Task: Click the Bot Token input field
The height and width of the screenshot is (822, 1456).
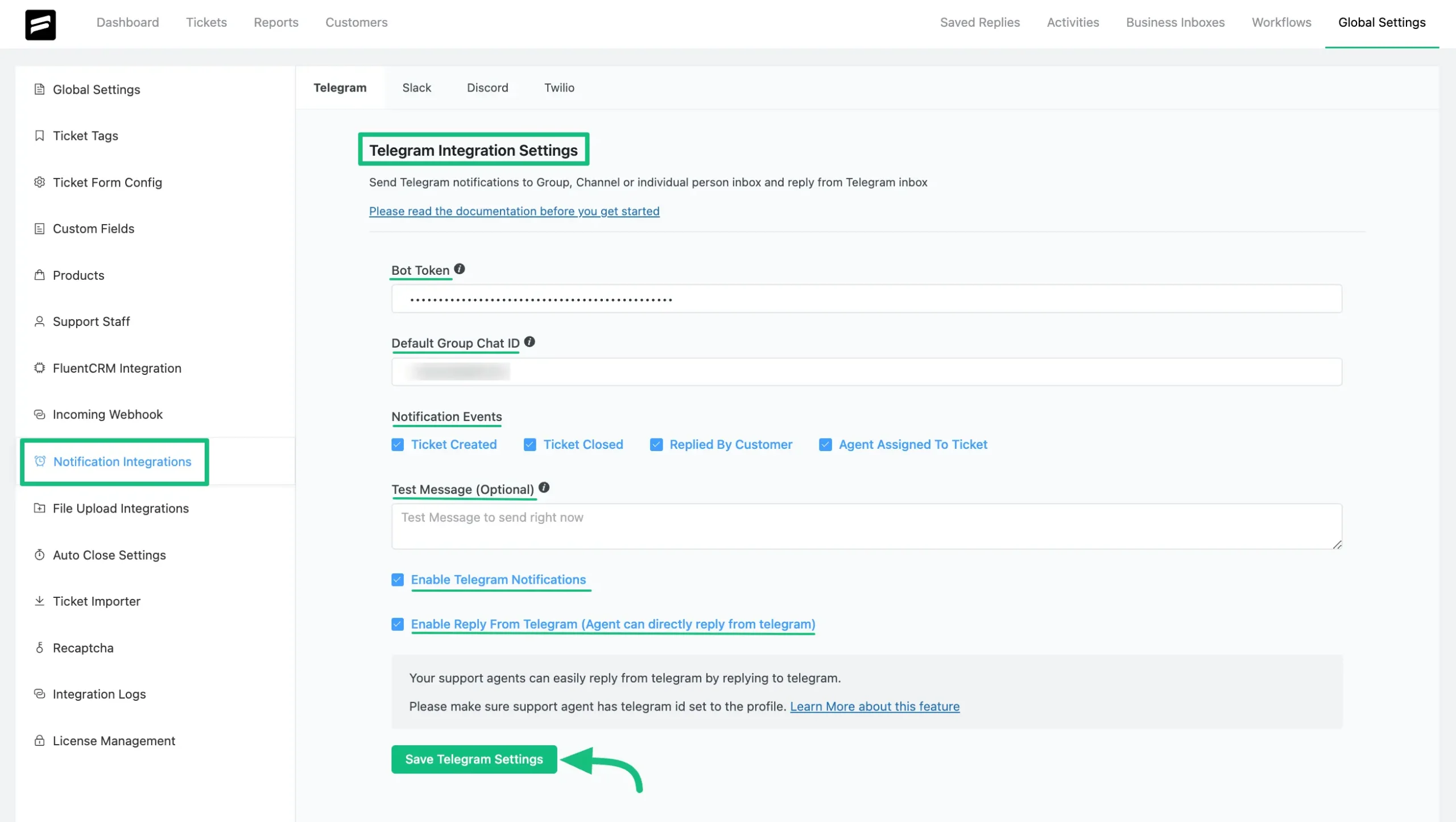Action: point(866,299)
